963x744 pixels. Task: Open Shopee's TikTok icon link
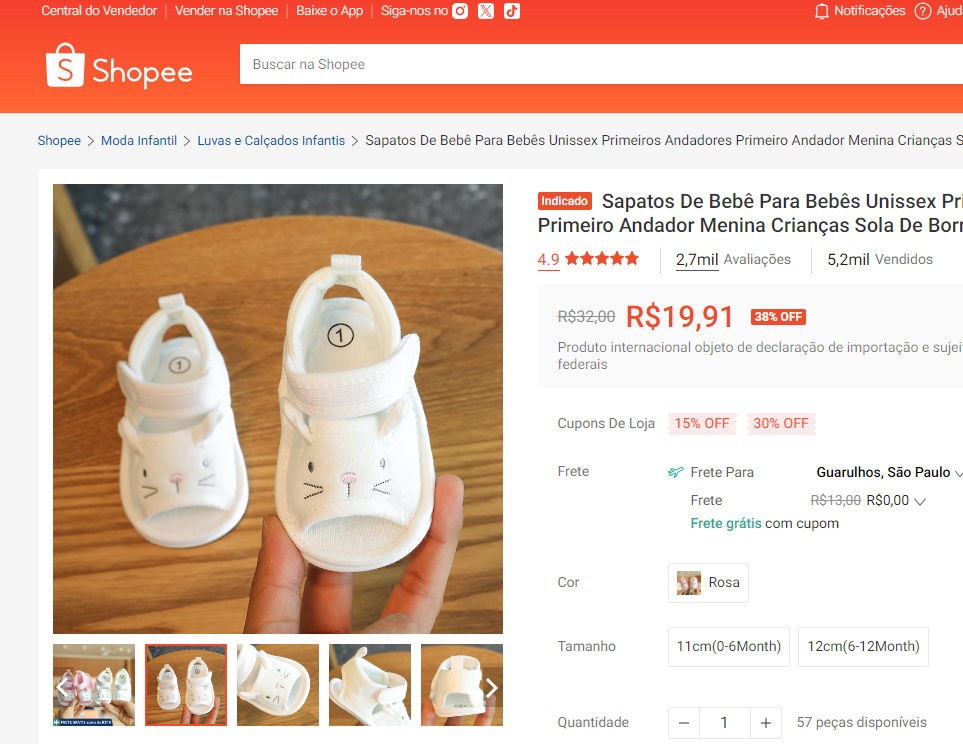pos(512,11)
